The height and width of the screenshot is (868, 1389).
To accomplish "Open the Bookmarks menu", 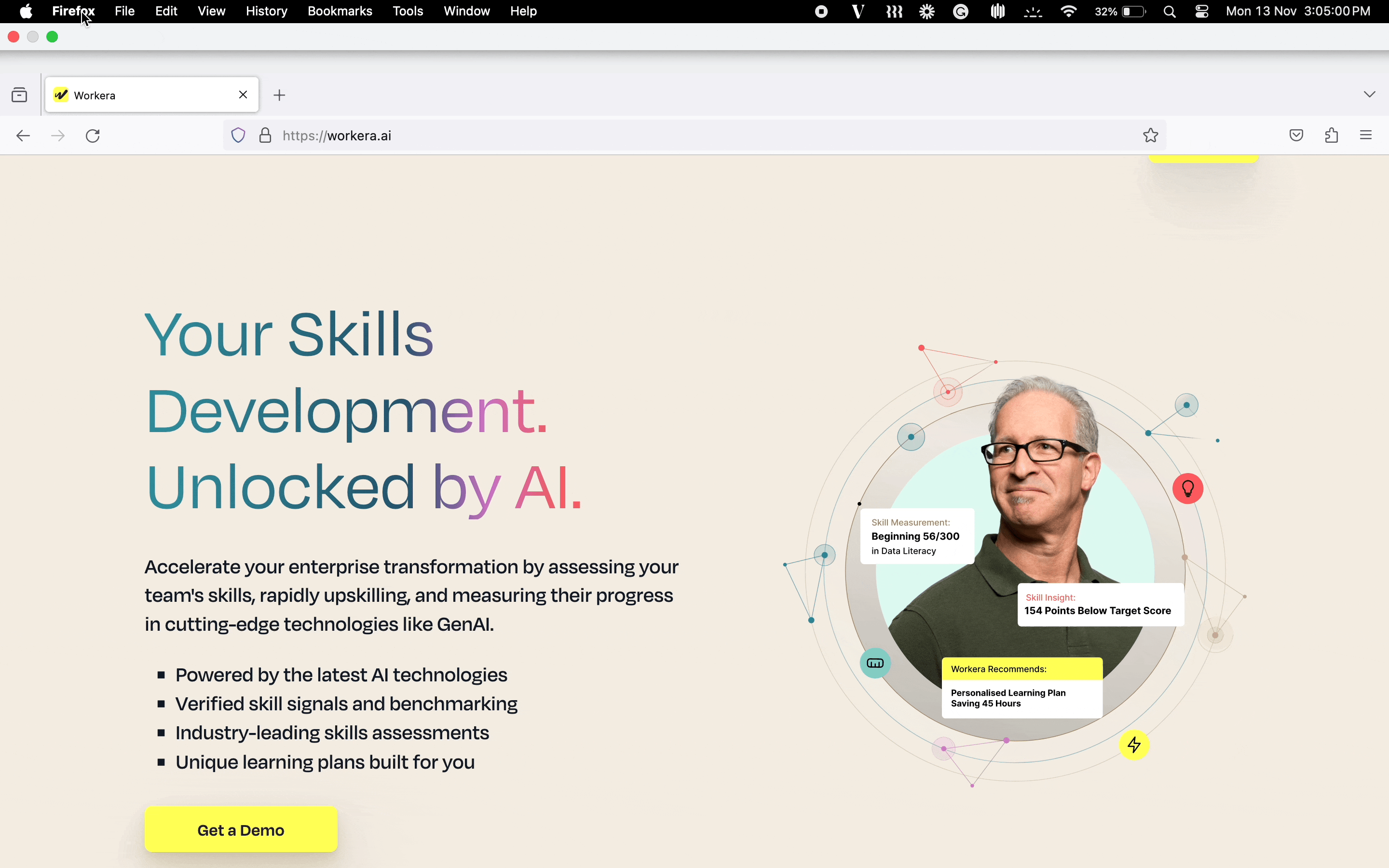I will click(x=340, y=12).
